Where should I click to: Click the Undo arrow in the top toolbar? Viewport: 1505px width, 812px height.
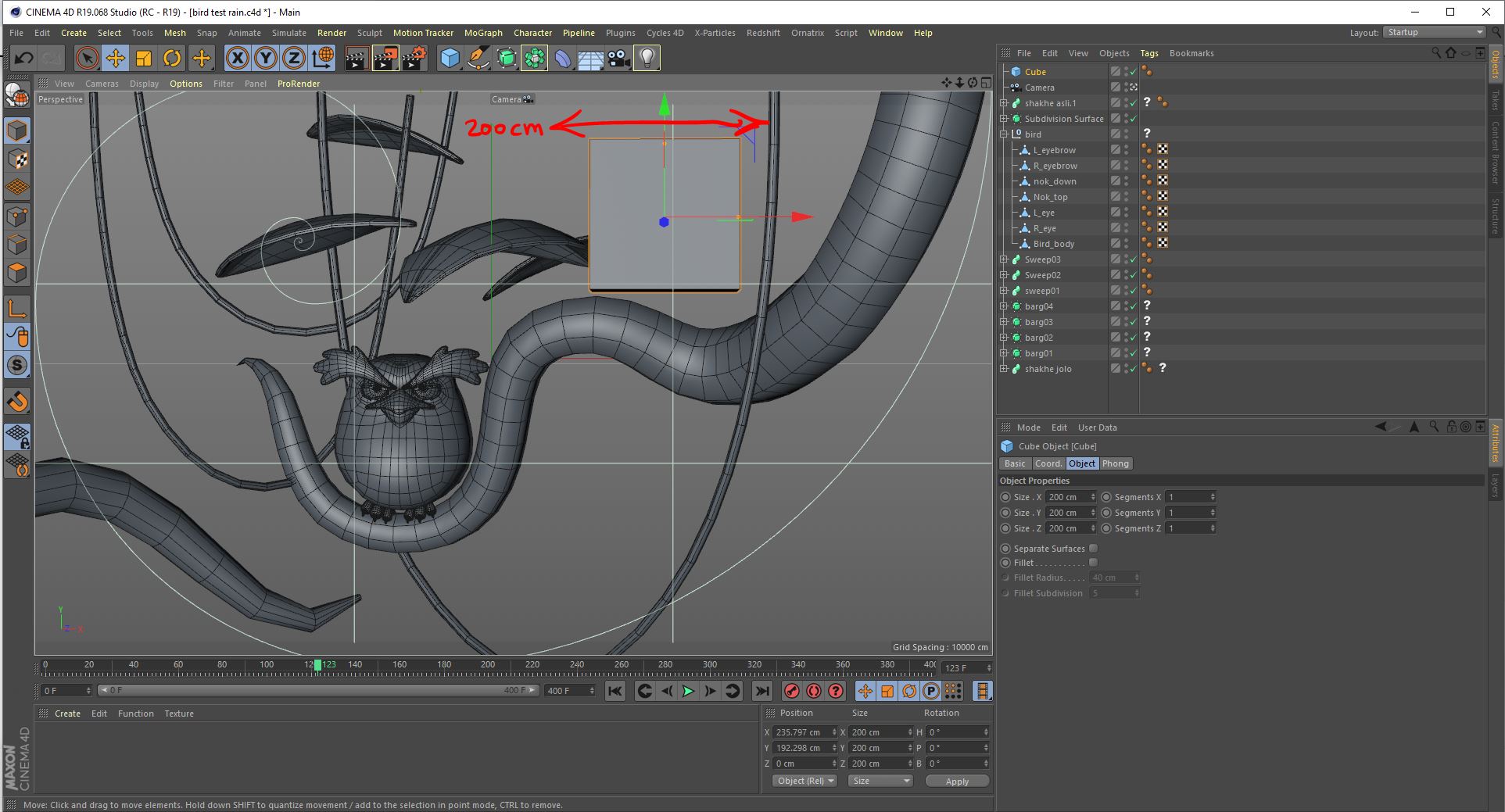pos(23,58)
